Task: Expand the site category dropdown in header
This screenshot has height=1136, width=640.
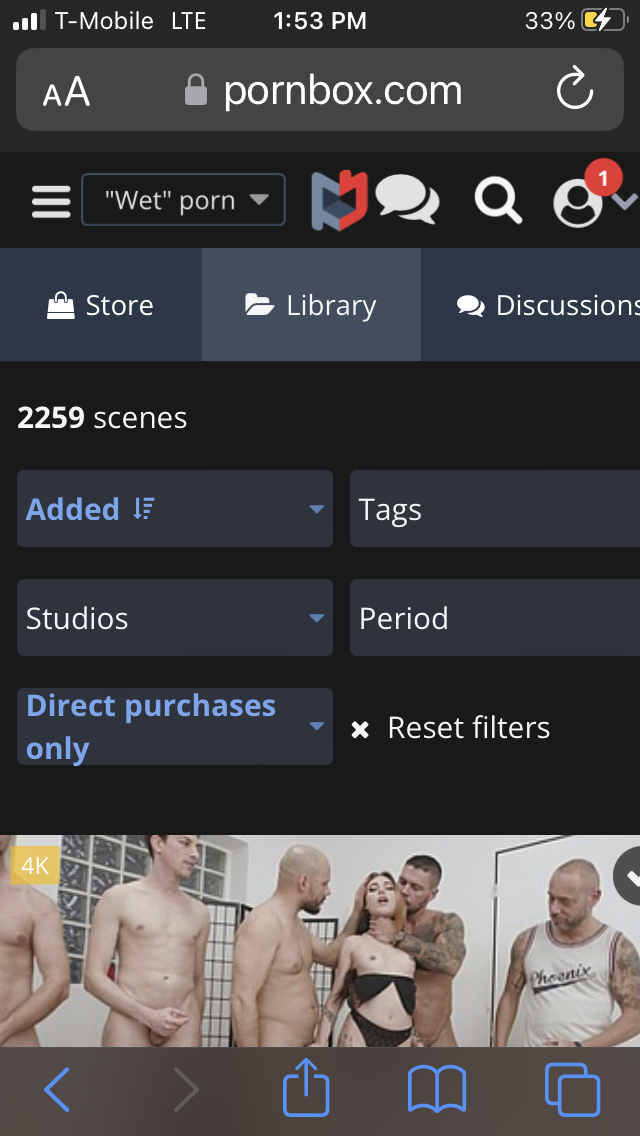Action: pos(183,200)
